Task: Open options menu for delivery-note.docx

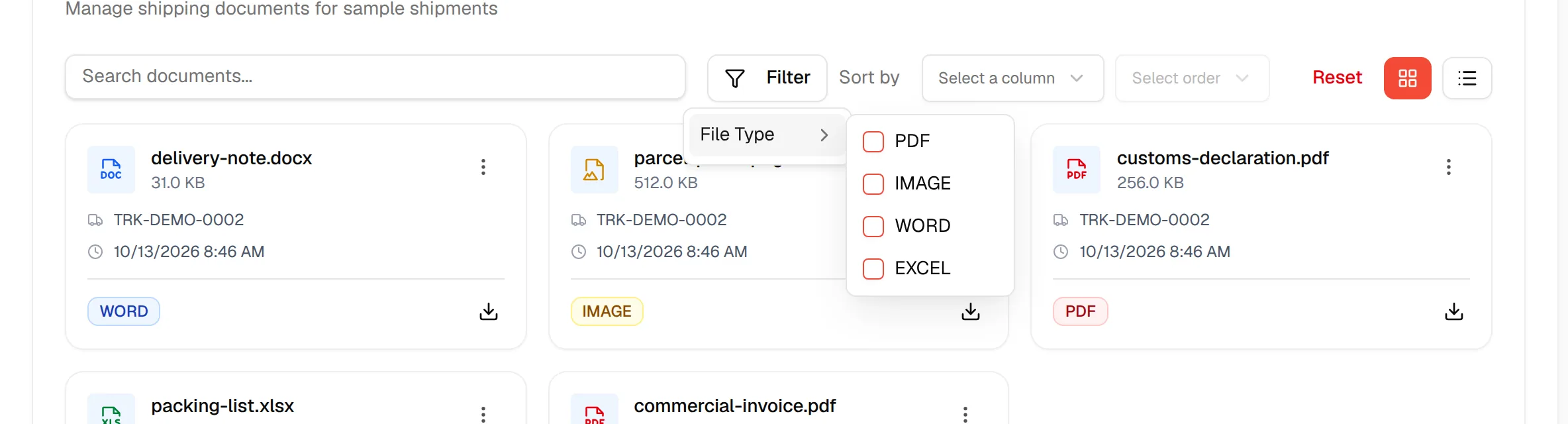Action: (483, 167)
